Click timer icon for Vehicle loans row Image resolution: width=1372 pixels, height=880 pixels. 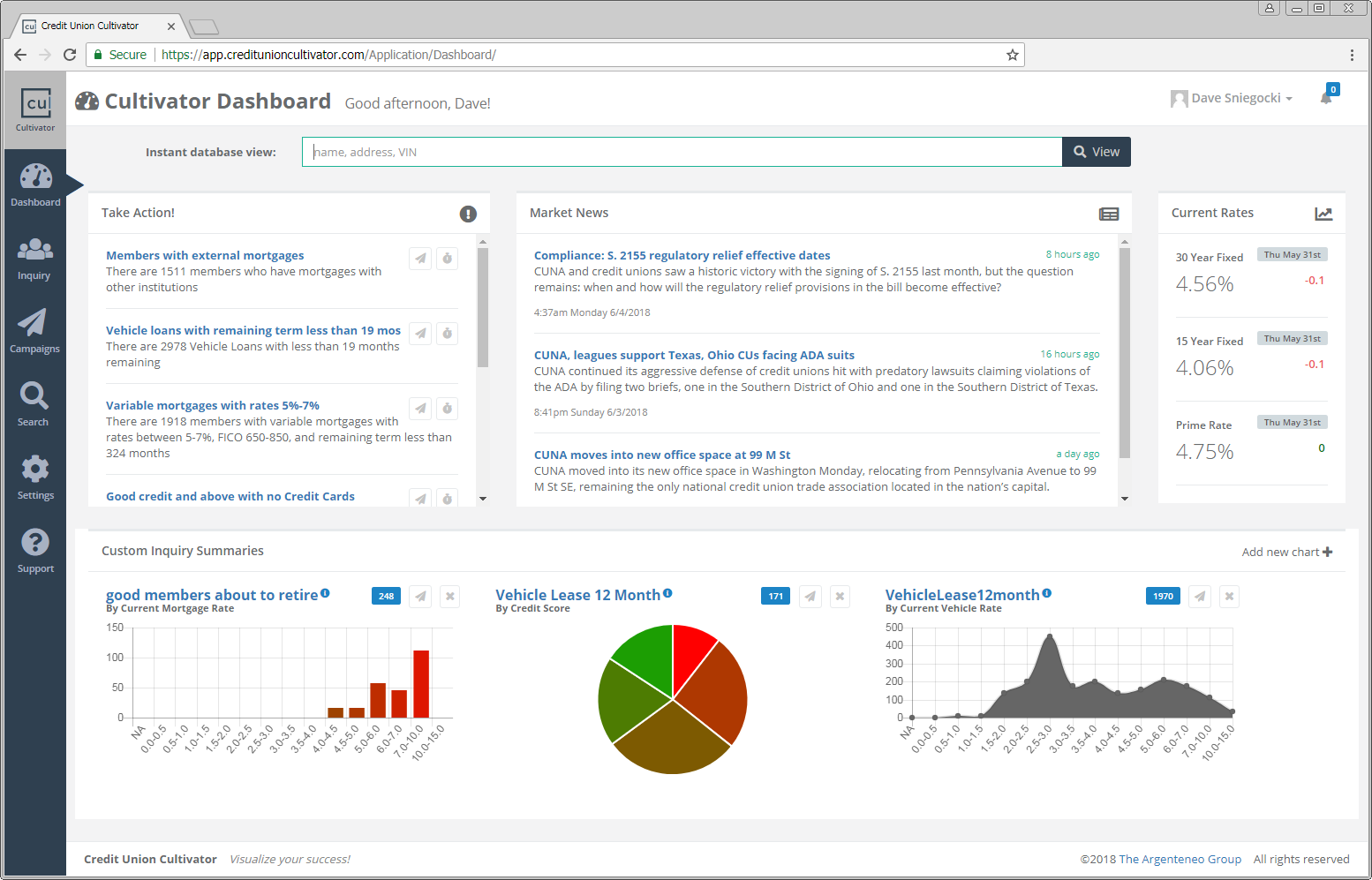click(x=448, y=334)
